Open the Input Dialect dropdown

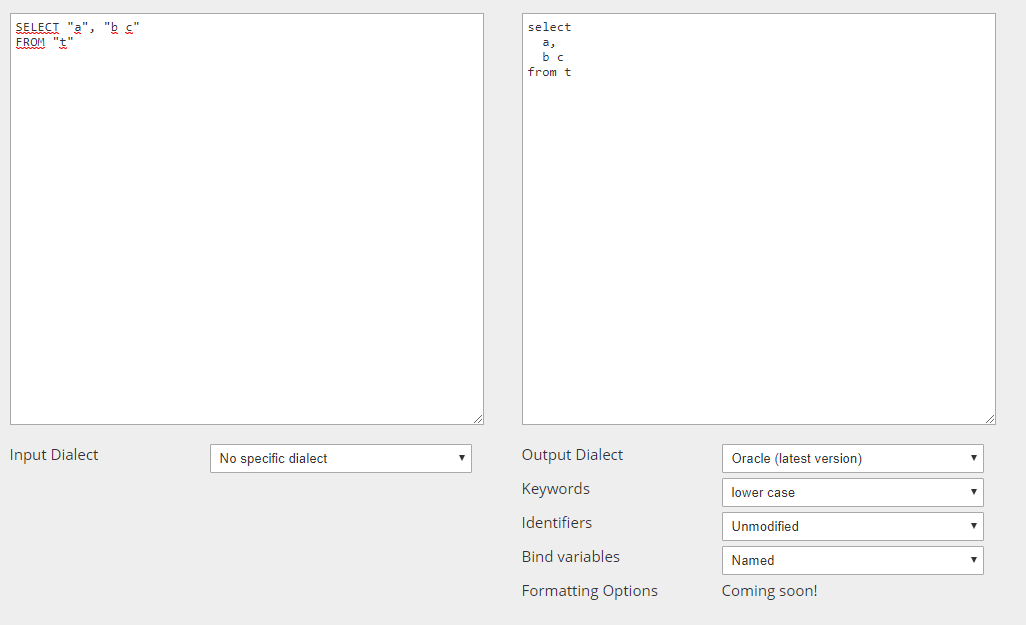click(x=340, y=458)
